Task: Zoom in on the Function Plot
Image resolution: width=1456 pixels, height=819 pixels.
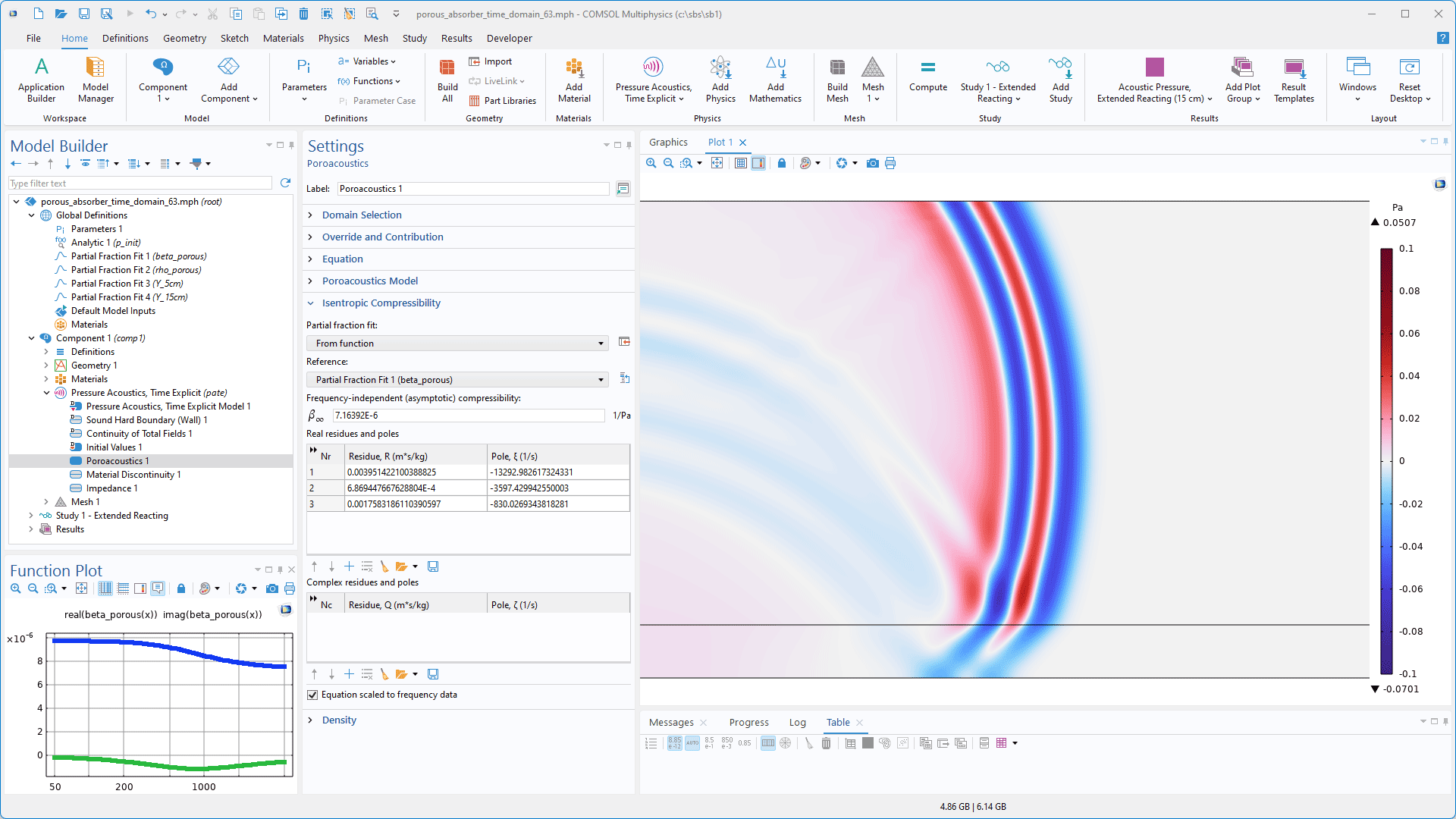Action: (16, 588)
